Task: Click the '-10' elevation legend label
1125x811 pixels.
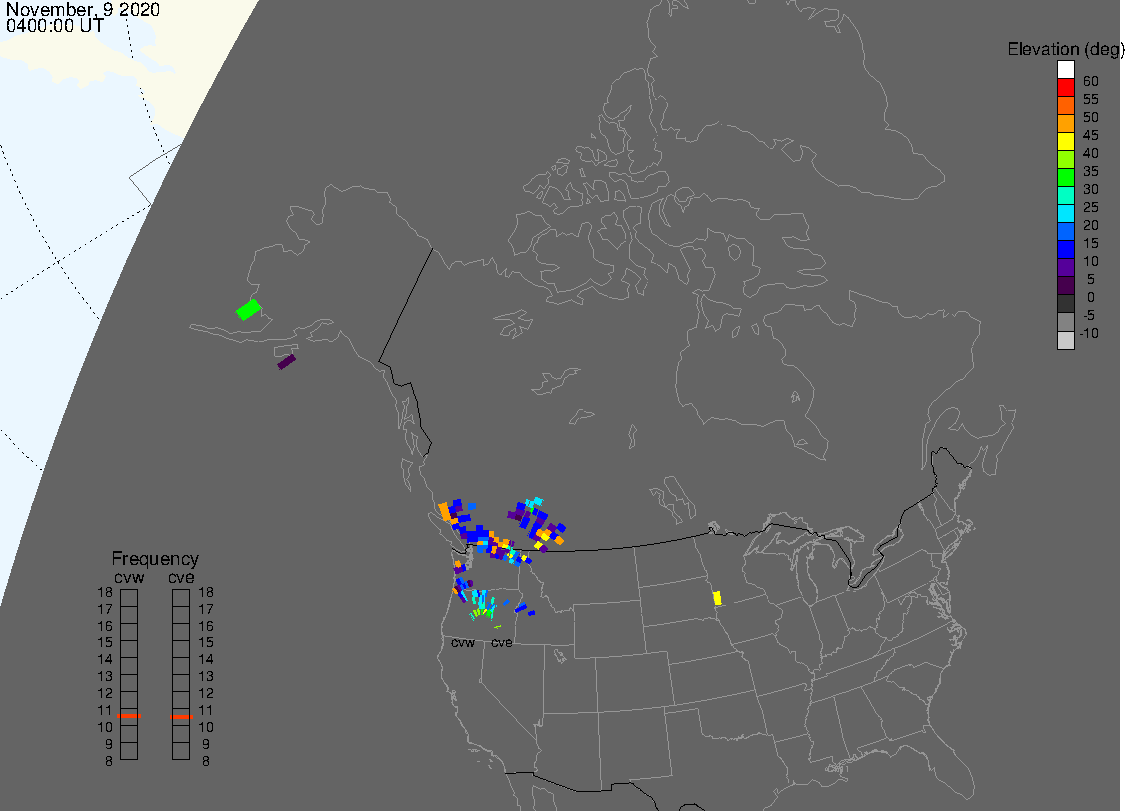Action: 1089,333
